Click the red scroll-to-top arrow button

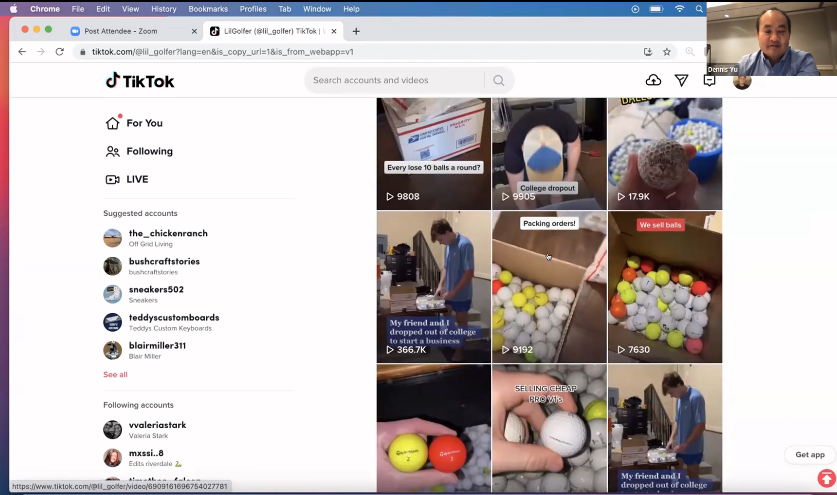click(826, 477)
